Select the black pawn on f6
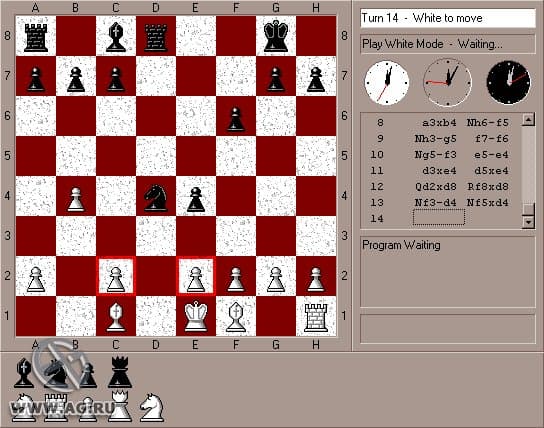Image resolution: width=544 pixels, height=428 pixels. (236, 119)
